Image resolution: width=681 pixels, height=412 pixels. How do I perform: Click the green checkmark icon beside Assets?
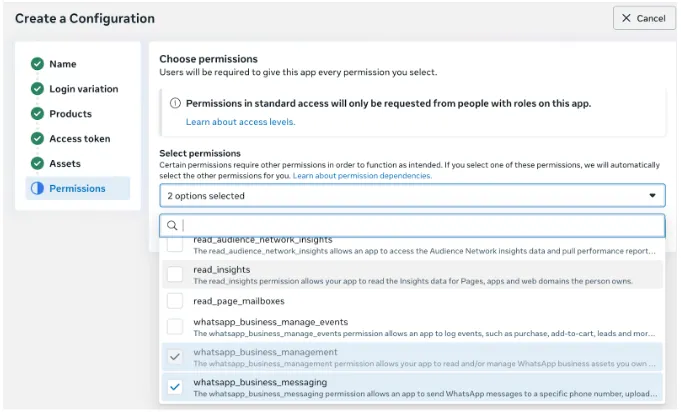[x=37, y=164]
